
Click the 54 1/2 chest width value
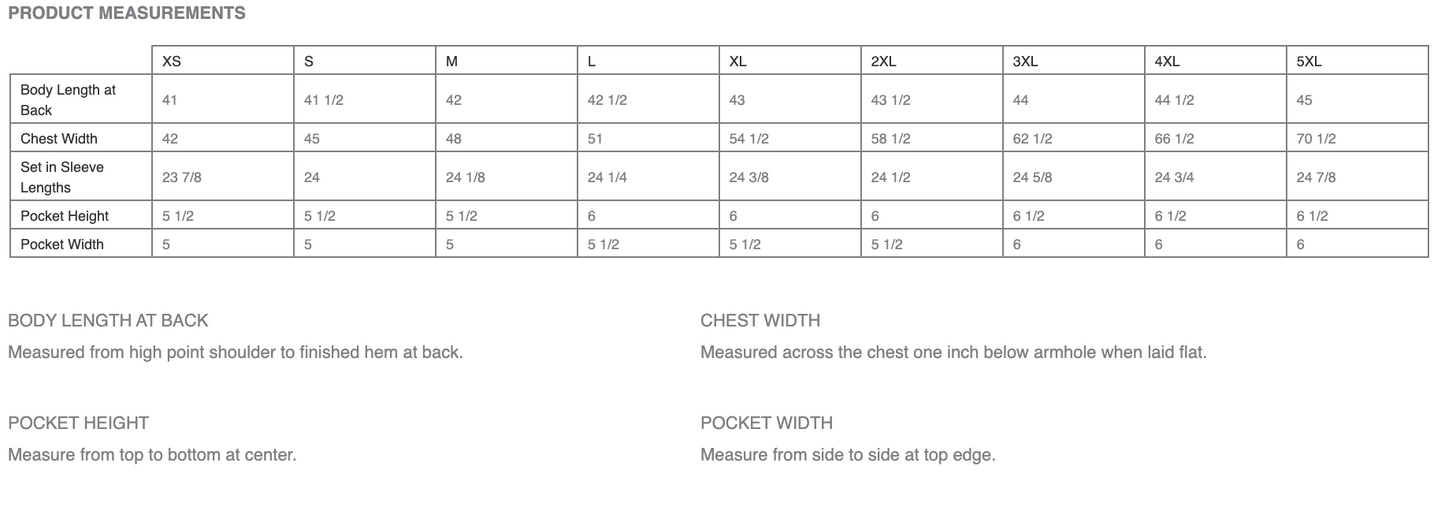(749, 139)
